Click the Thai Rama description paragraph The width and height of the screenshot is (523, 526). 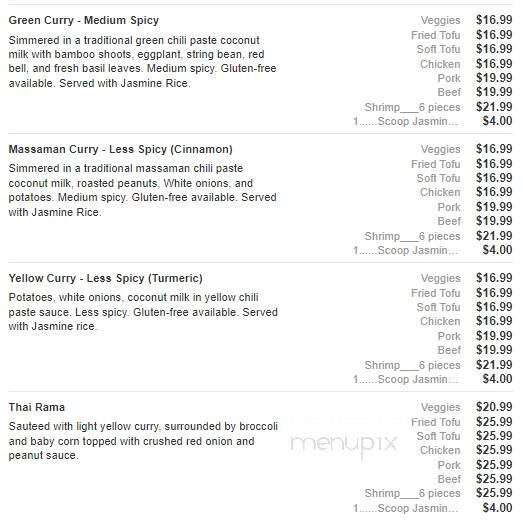tap(143, 441)
